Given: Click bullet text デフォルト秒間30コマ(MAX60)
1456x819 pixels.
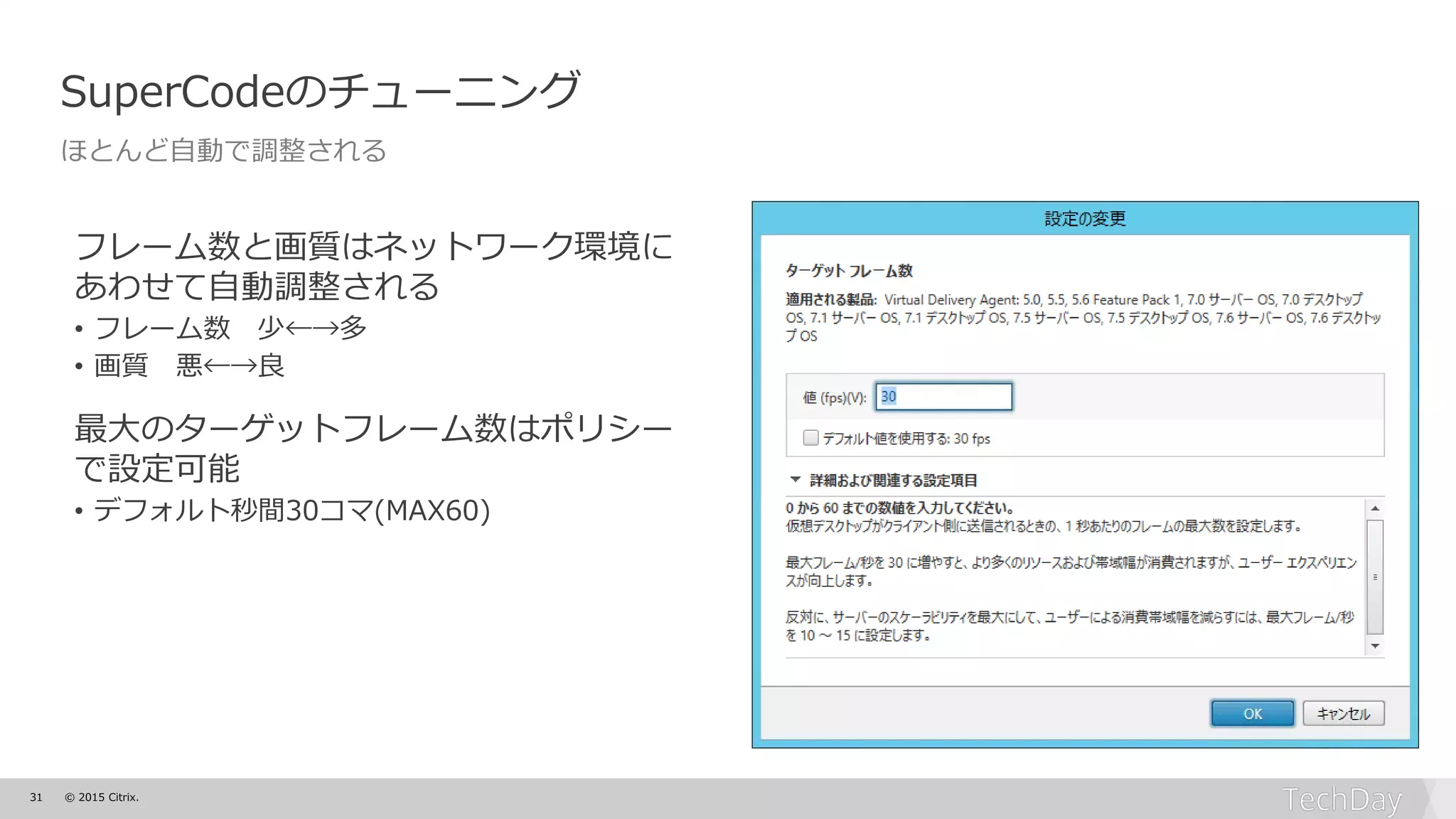Looking at the screenshot, I should (x=291, y=510).
